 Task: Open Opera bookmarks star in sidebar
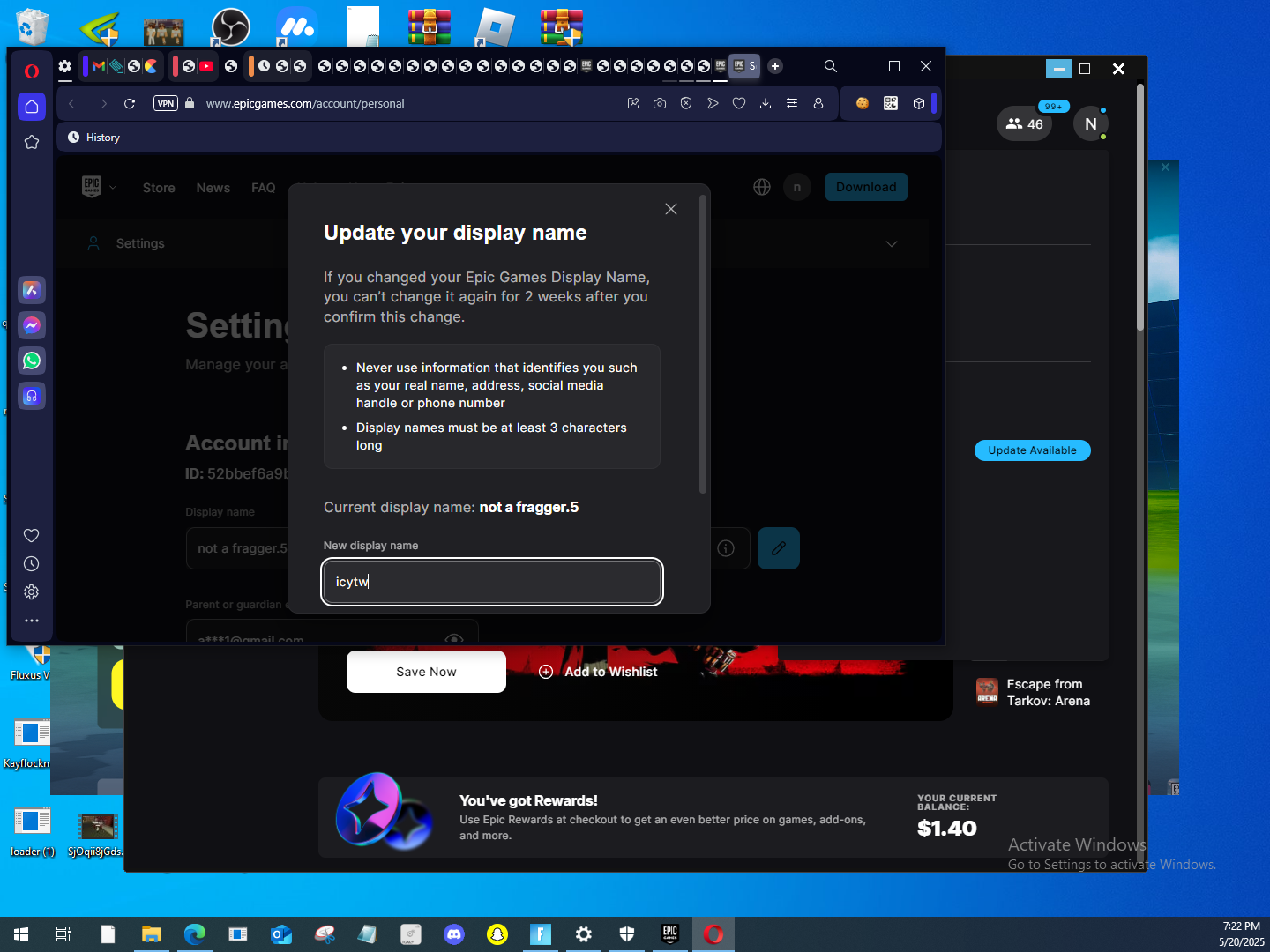pos(32,142)
